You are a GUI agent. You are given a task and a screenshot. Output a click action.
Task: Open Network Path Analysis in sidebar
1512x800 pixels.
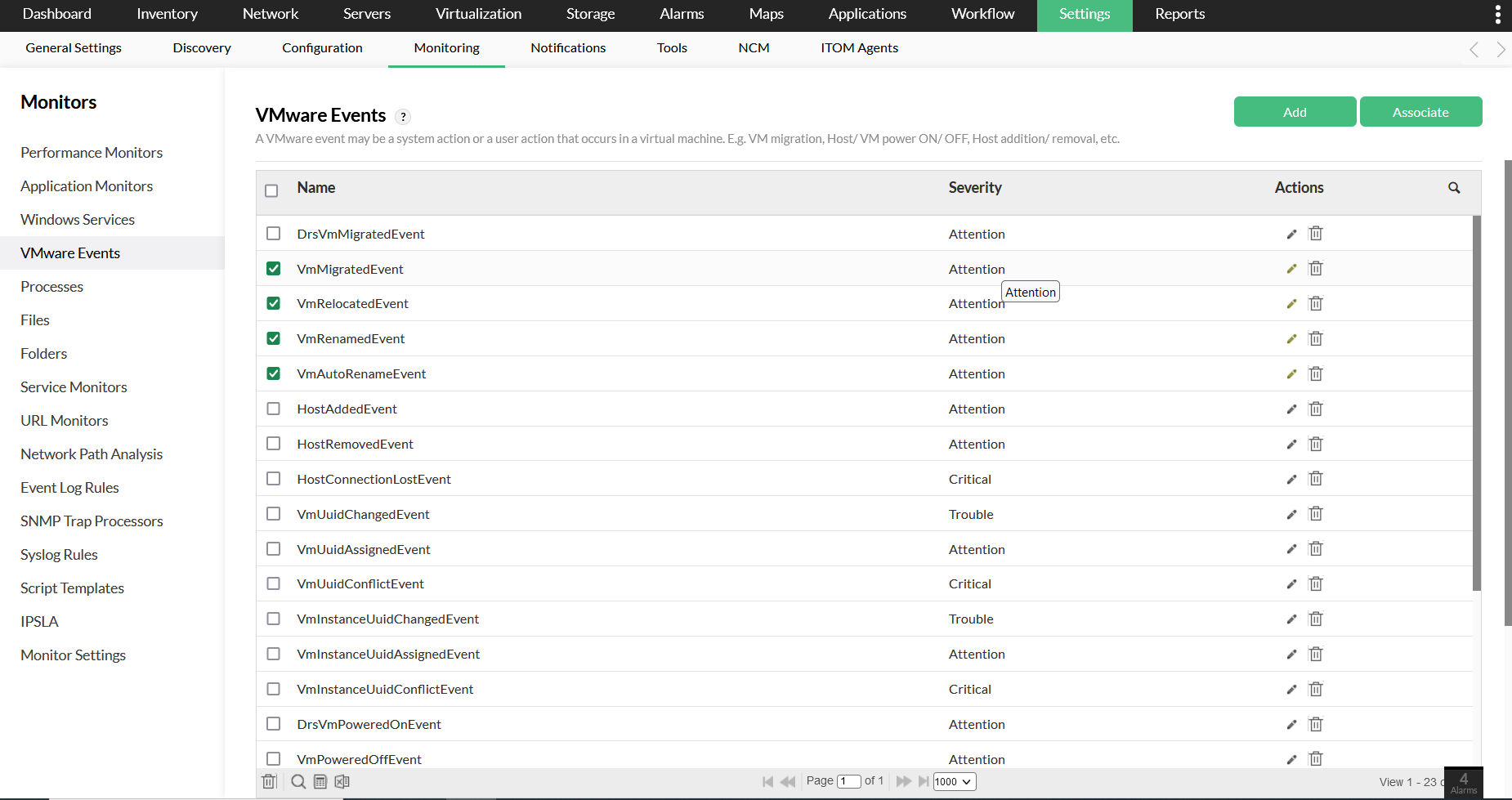point(92,454)
